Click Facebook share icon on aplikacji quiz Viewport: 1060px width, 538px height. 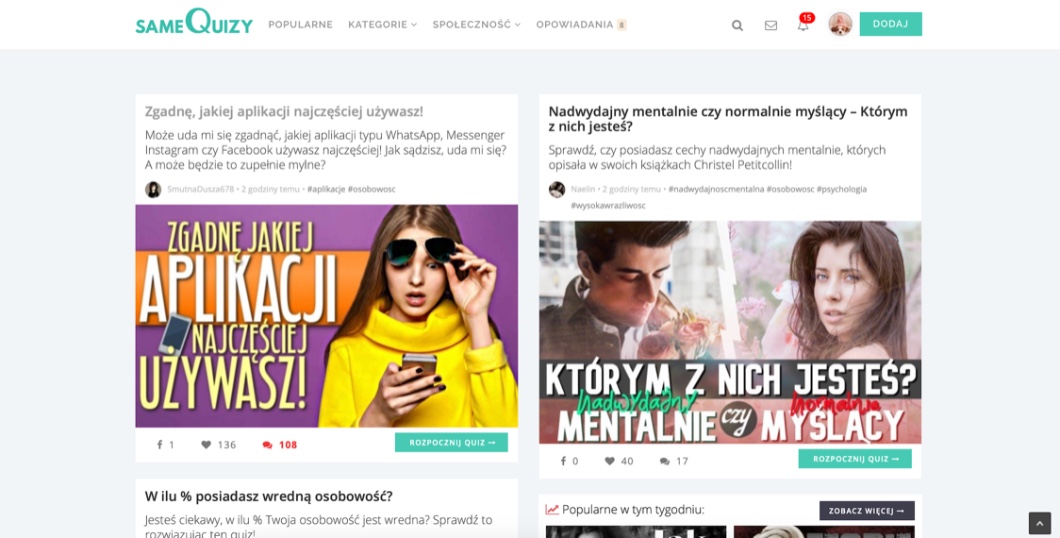pos(159,445)
